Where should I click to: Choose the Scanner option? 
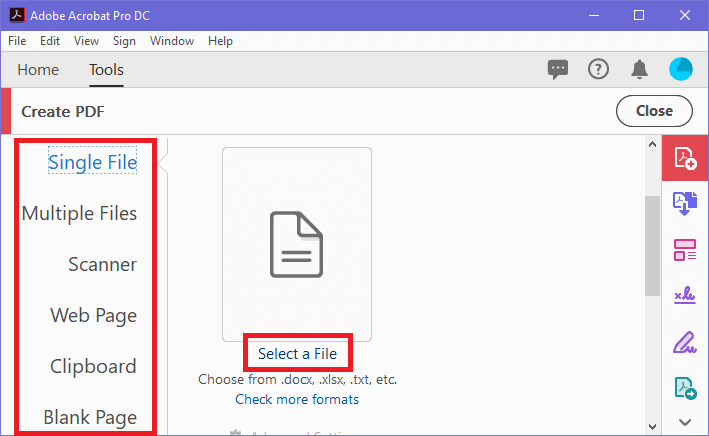click(103, 264)
